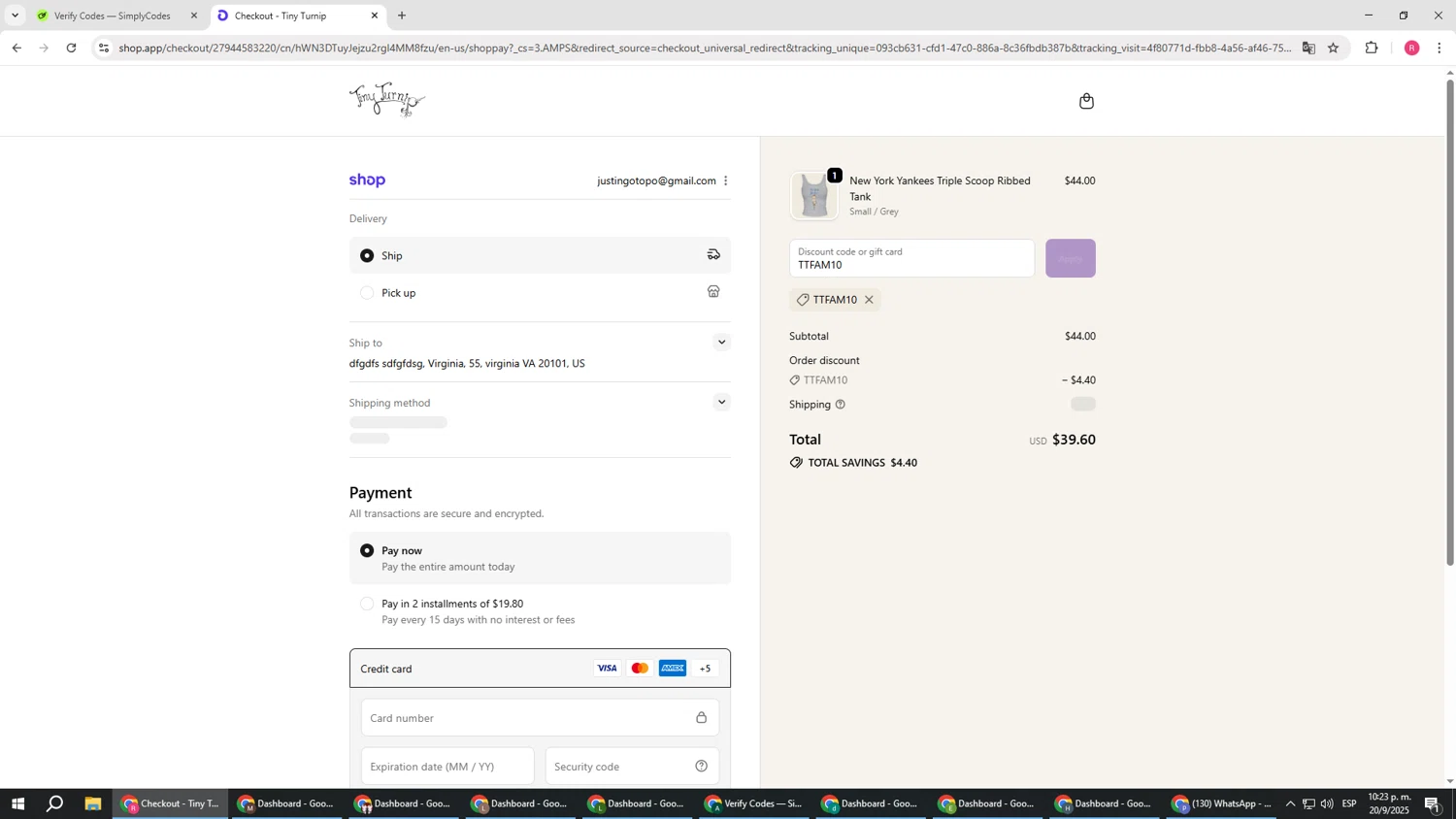Click the discount code input field
This screenshot has width=1456, height=819.
(x=911, y=258)
